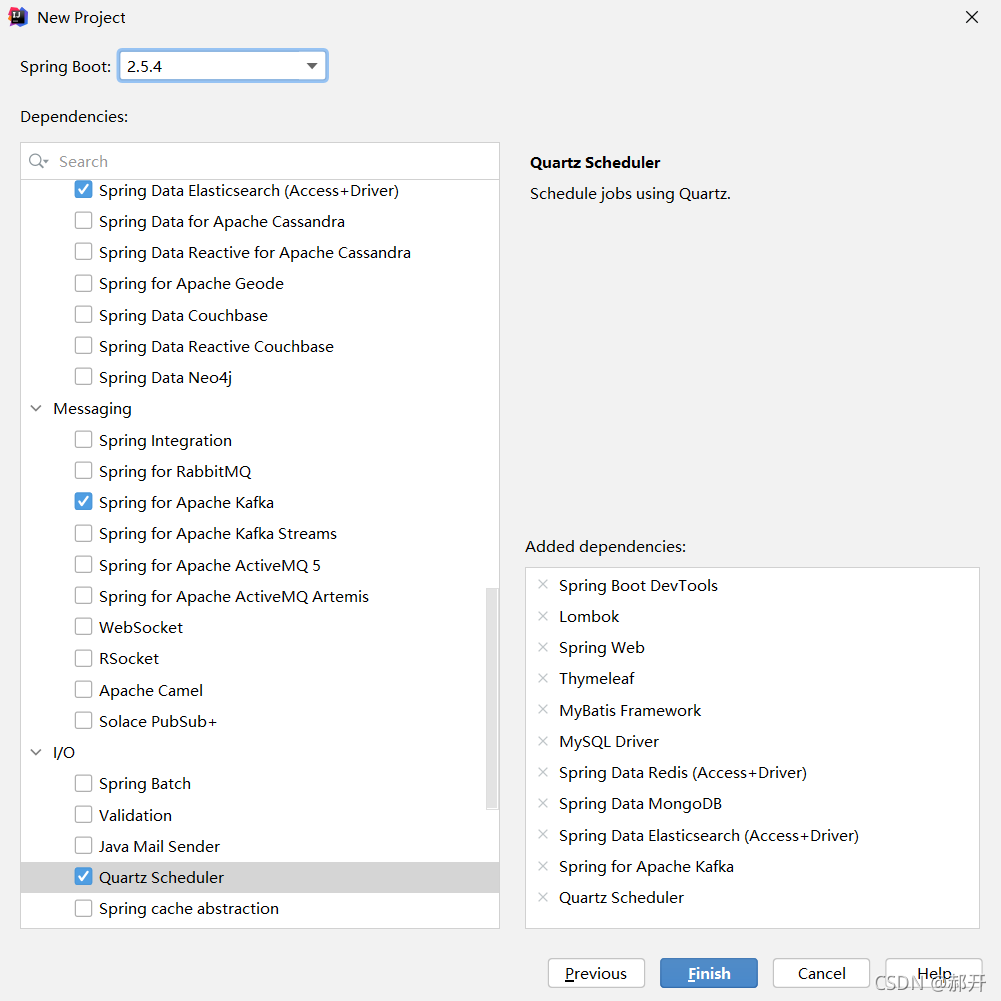The height and width of the screenshot is (1001, 1001).
Task: Click the IntelliJ IDEA logo in title bar
Action: pos(18,17)
